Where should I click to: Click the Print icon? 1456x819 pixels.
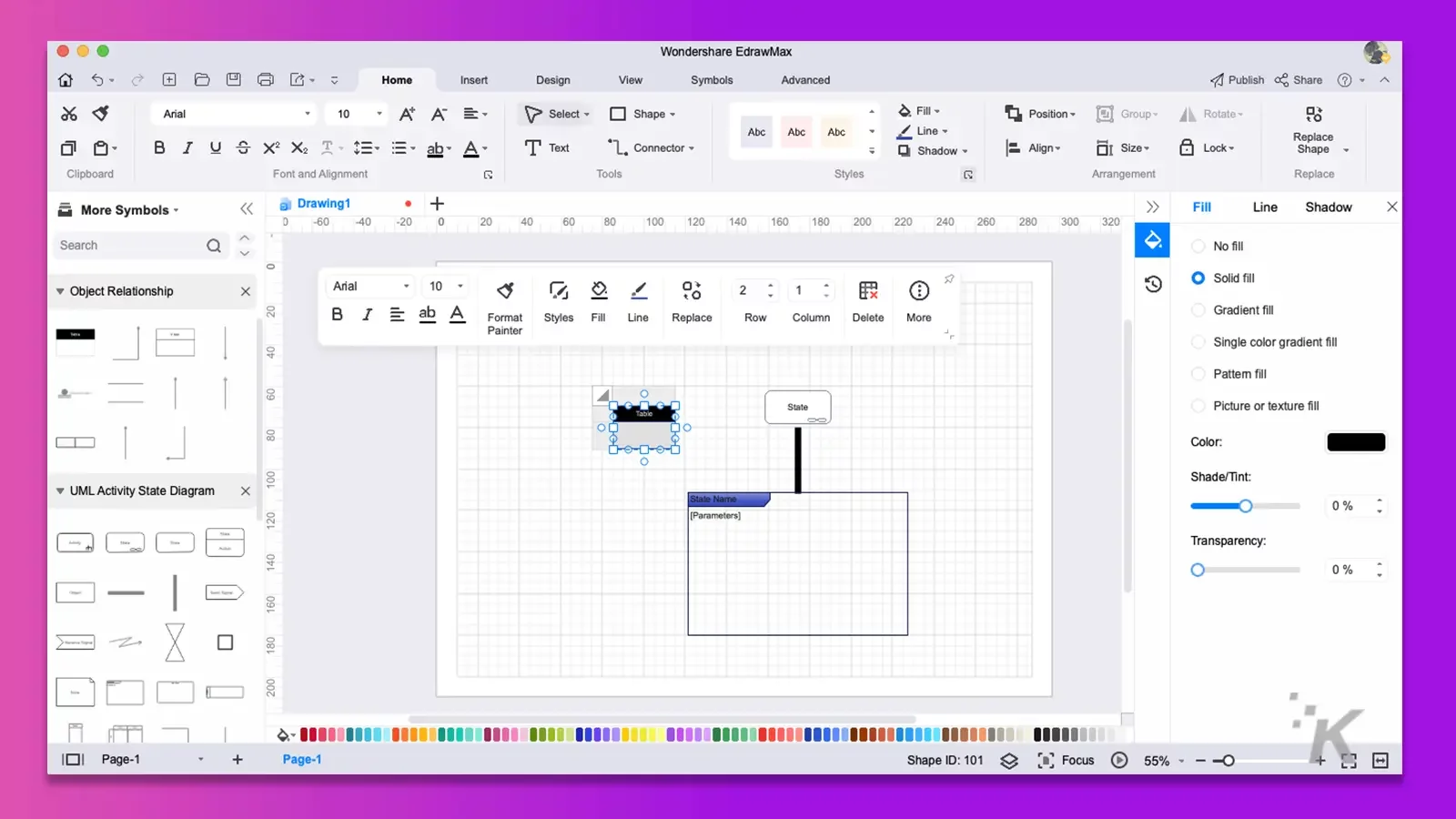coord(266,80)
